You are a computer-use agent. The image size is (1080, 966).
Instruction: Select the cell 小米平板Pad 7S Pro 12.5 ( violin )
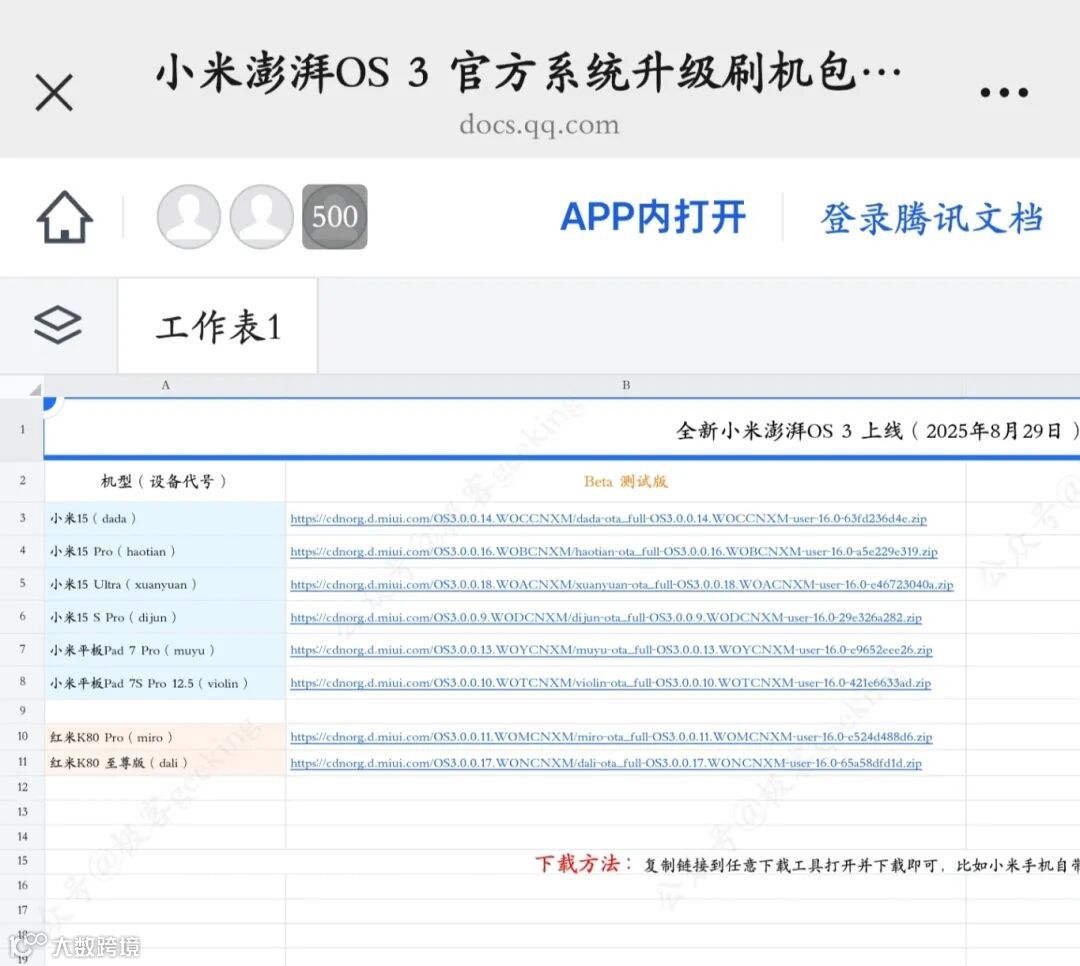[165, 683]
